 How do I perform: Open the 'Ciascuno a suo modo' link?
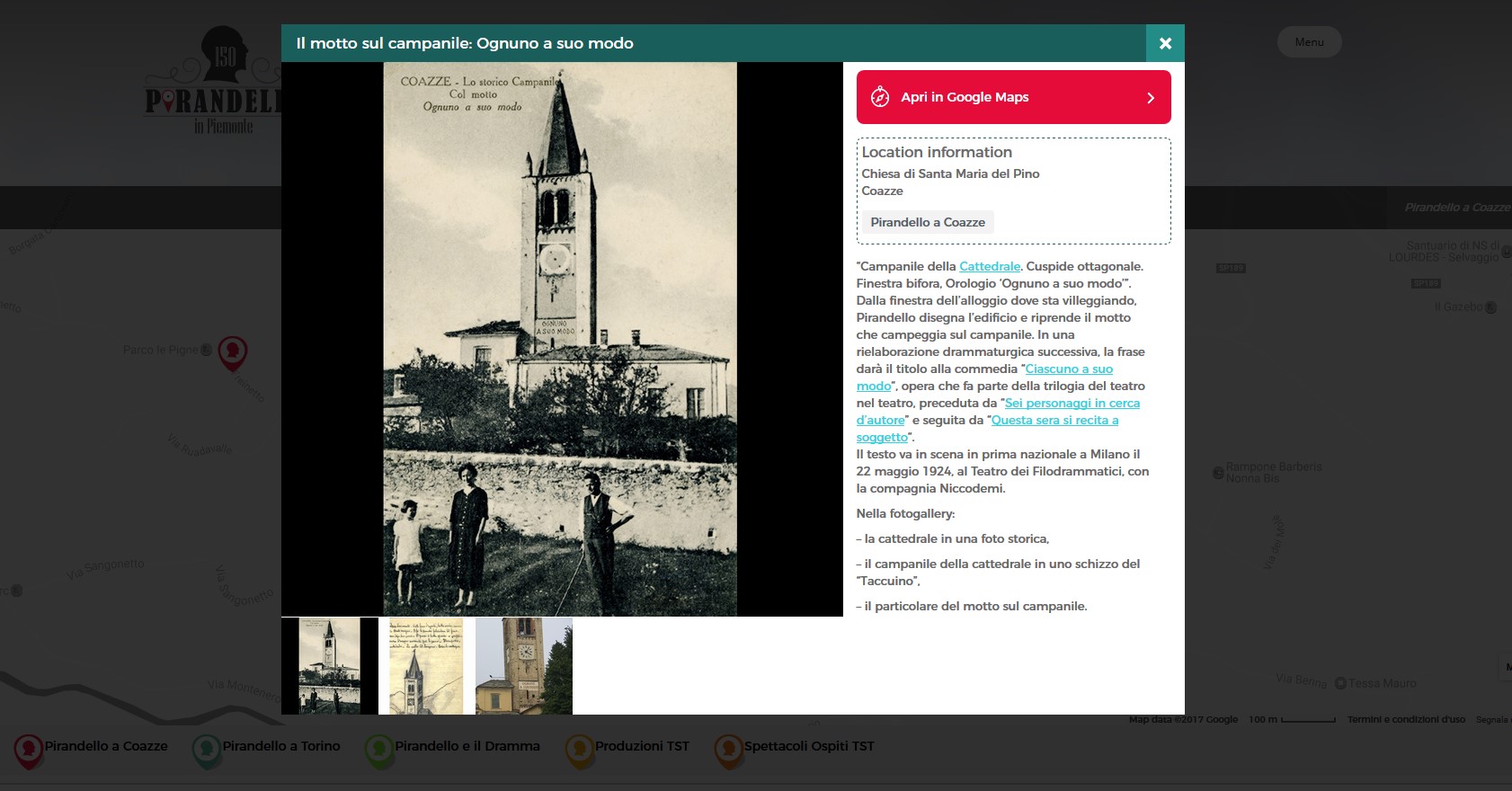pyautogui.click(x=1069, y=369)
